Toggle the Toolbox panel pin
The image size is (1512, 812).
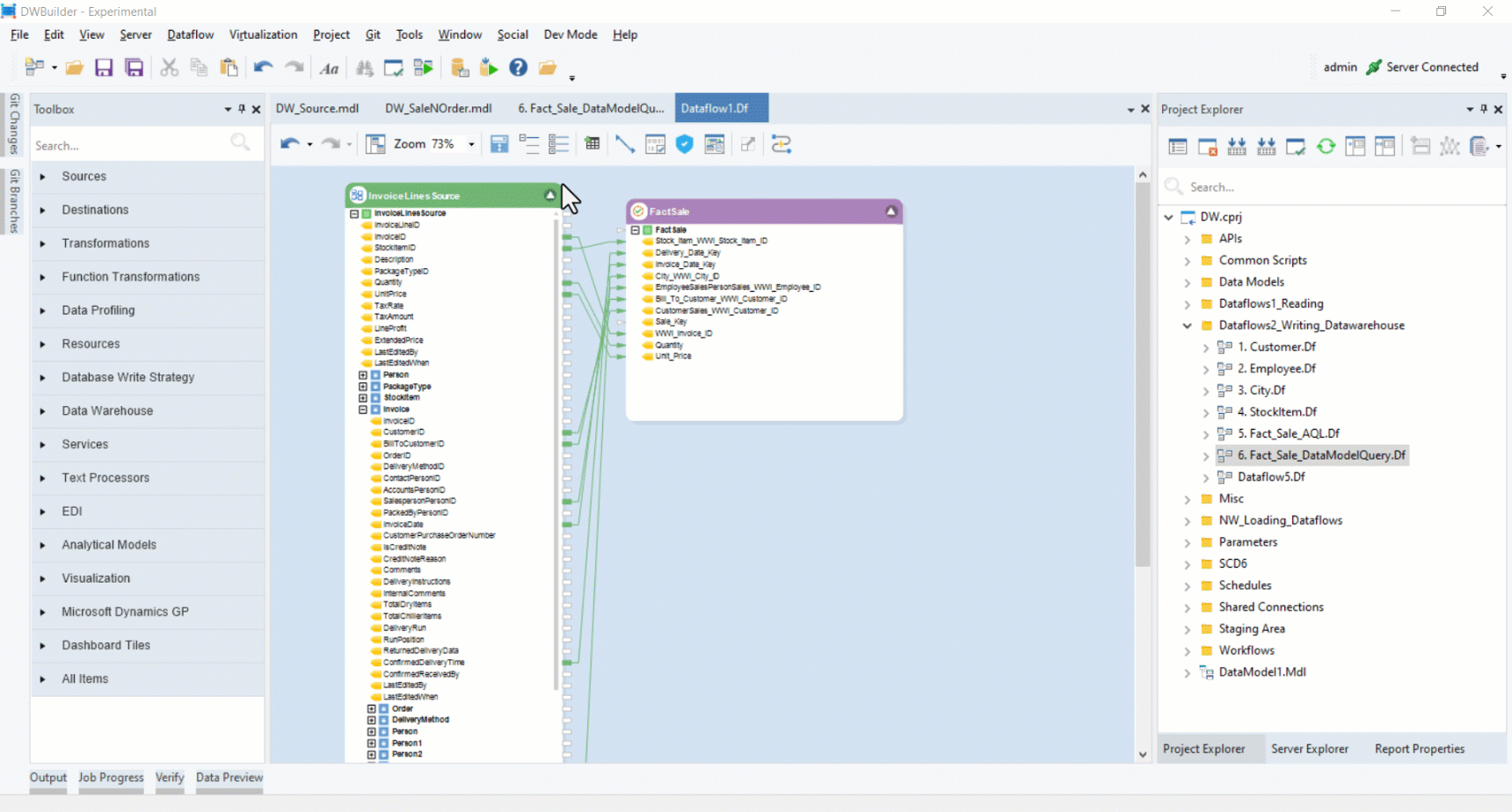(242, 109)
